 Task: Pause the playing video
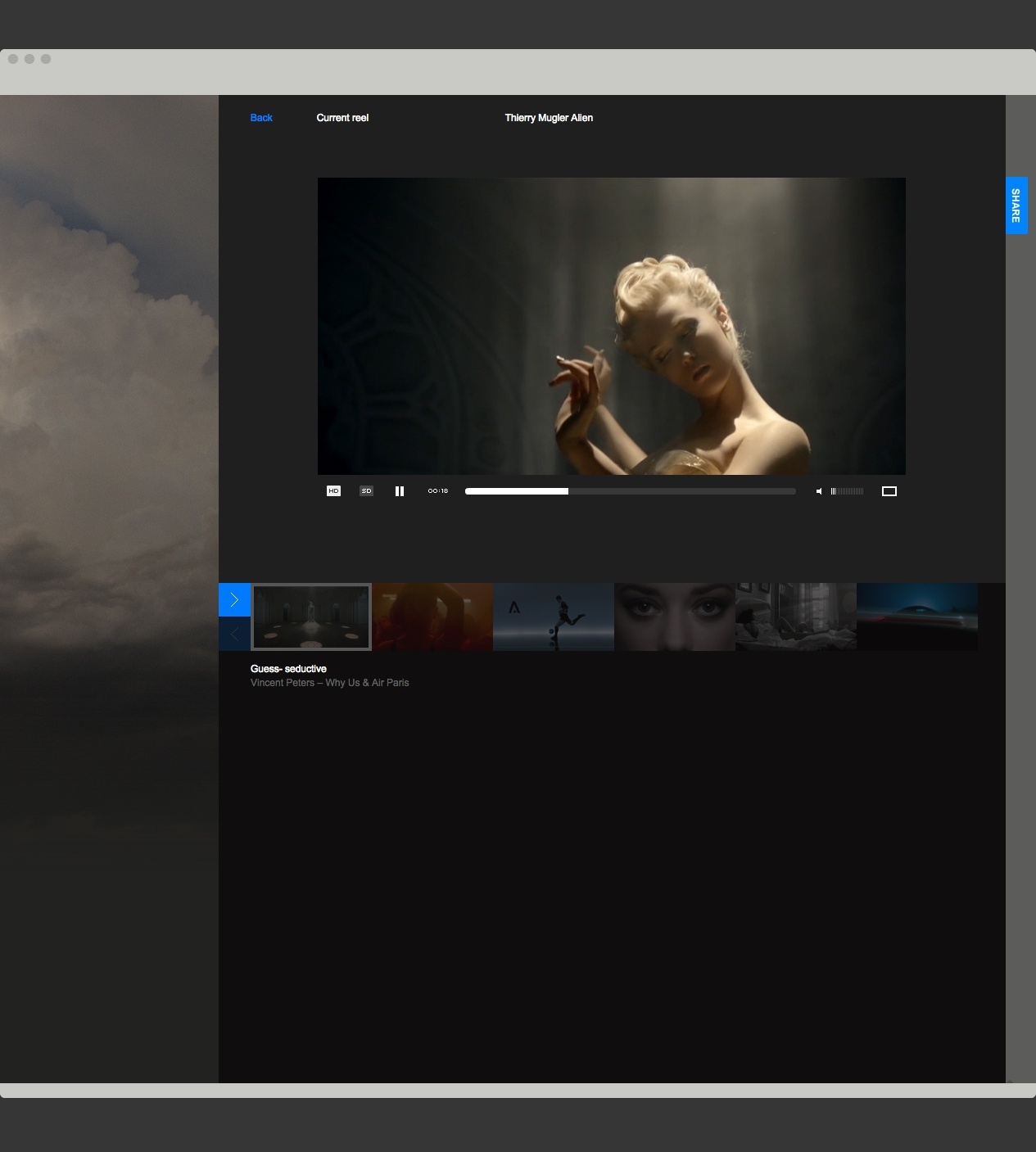point(400,491)
